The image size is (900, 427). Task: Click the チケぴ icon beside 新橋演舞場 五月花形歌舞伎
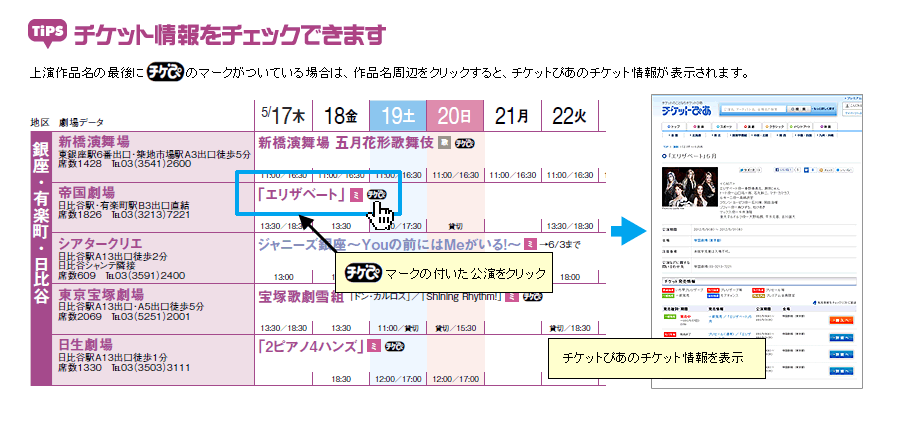coord(464,143)
